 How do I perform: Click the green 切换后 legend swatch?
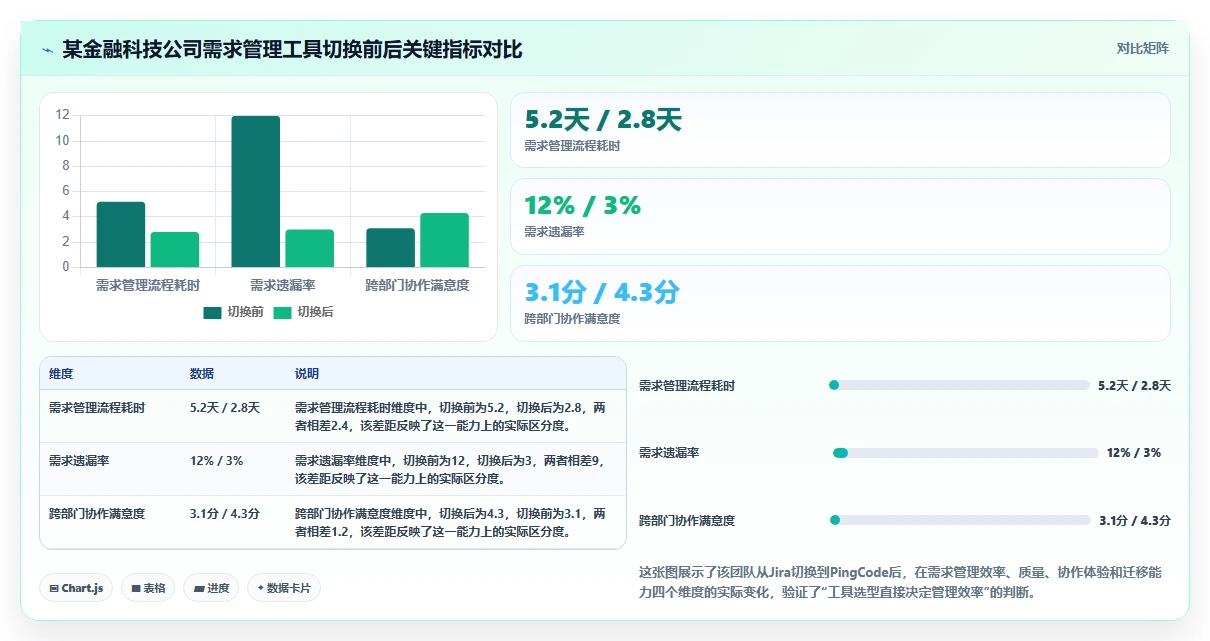282,312
